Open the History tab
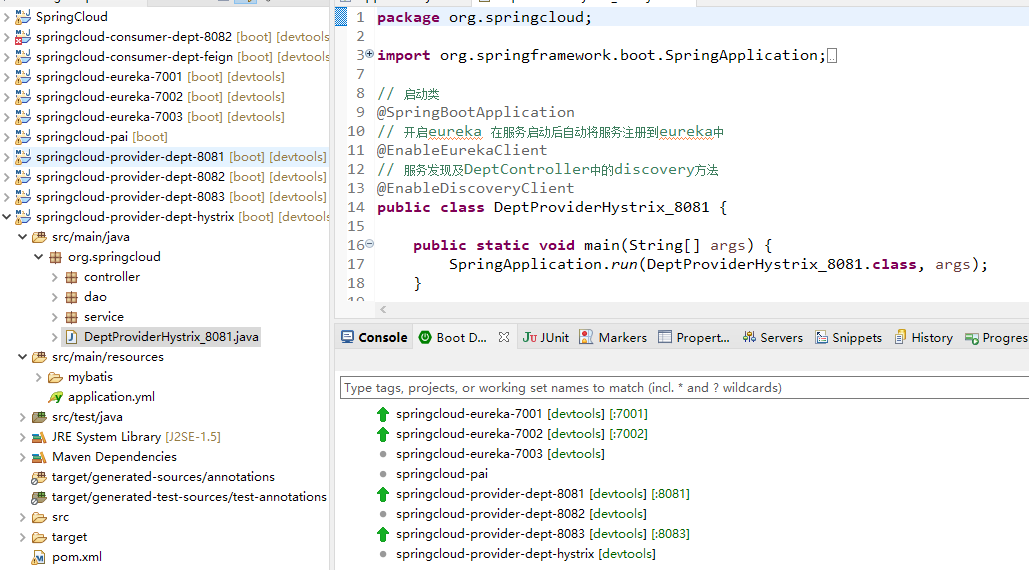This screenshot has width=1029, height=570. point(923,337)
